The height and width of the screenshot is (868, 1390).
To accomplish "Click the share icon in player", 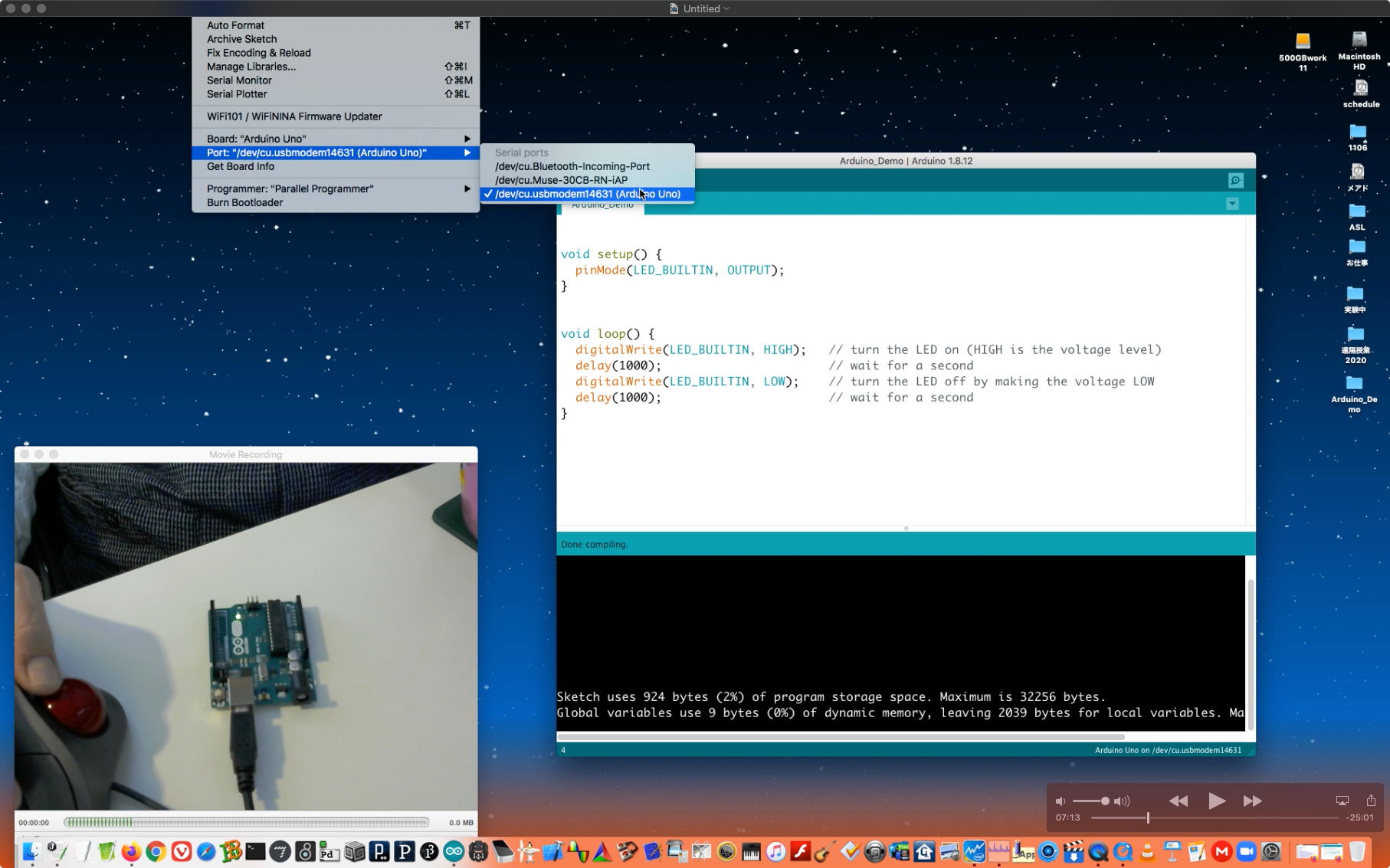I will pos(1371,801).
